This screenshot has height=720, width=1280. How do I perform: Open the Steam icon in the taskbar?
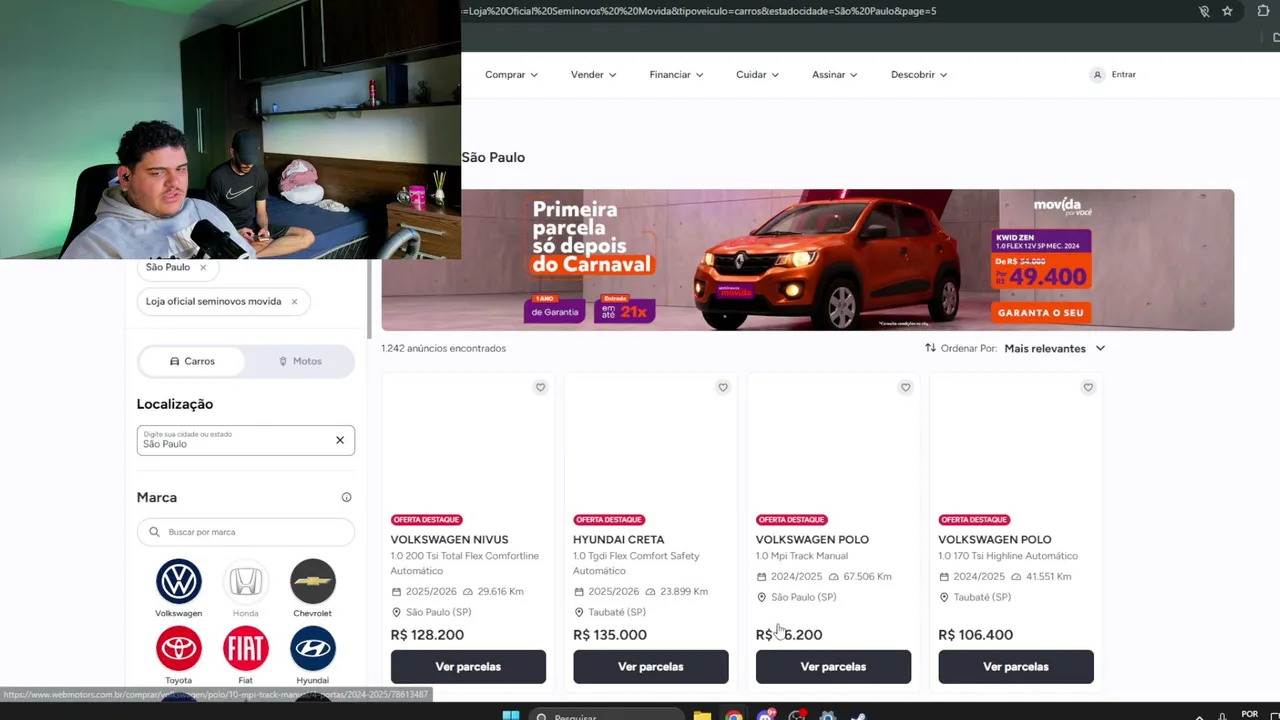[858, 716]
